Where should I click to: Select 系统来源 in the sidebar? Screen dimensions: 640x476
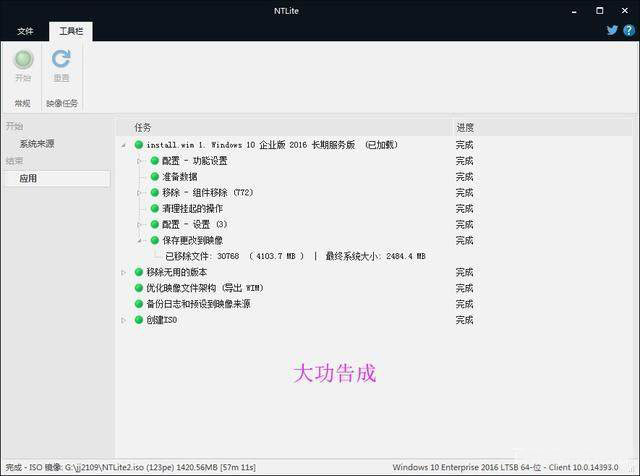[x=37, y=144]
